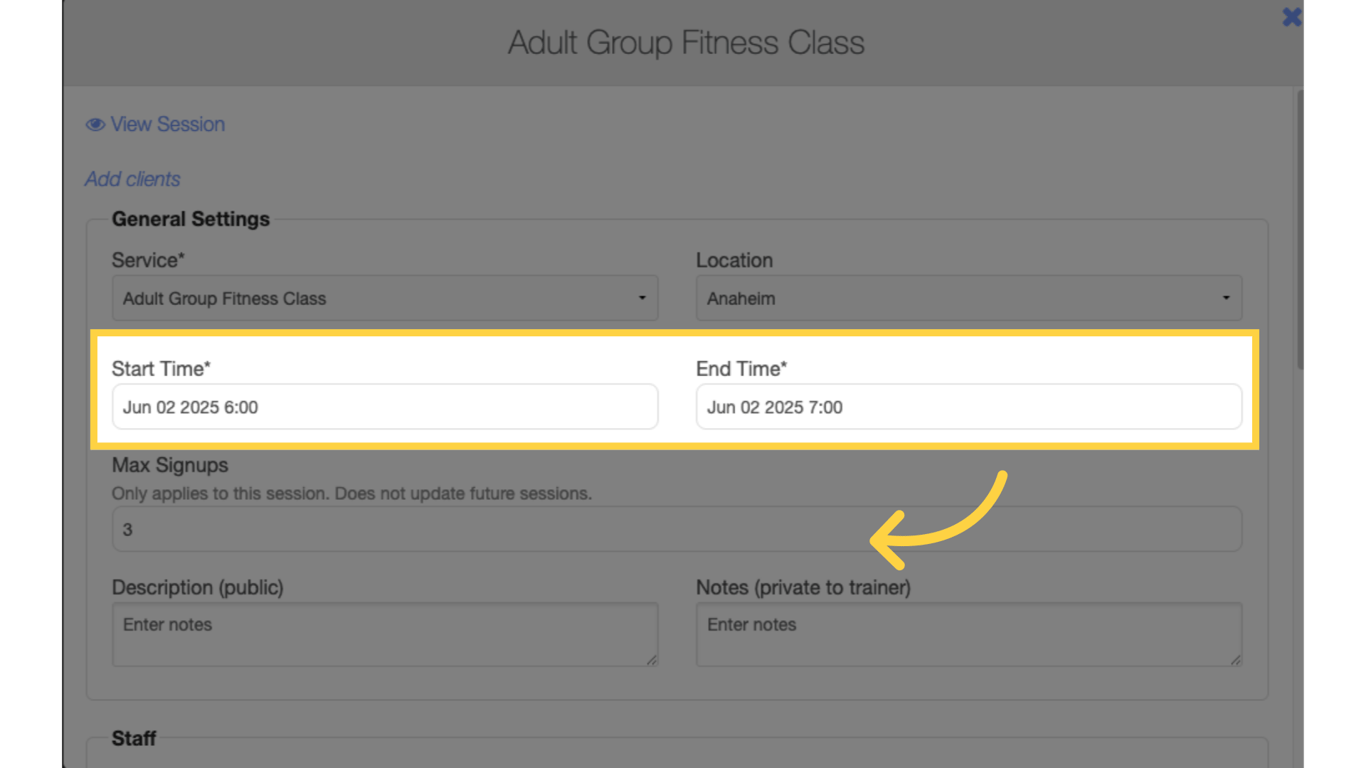1366x768 pixels.
Task: Click the Start Time input field
Action: pyautogui.click(x=385, y=407)
